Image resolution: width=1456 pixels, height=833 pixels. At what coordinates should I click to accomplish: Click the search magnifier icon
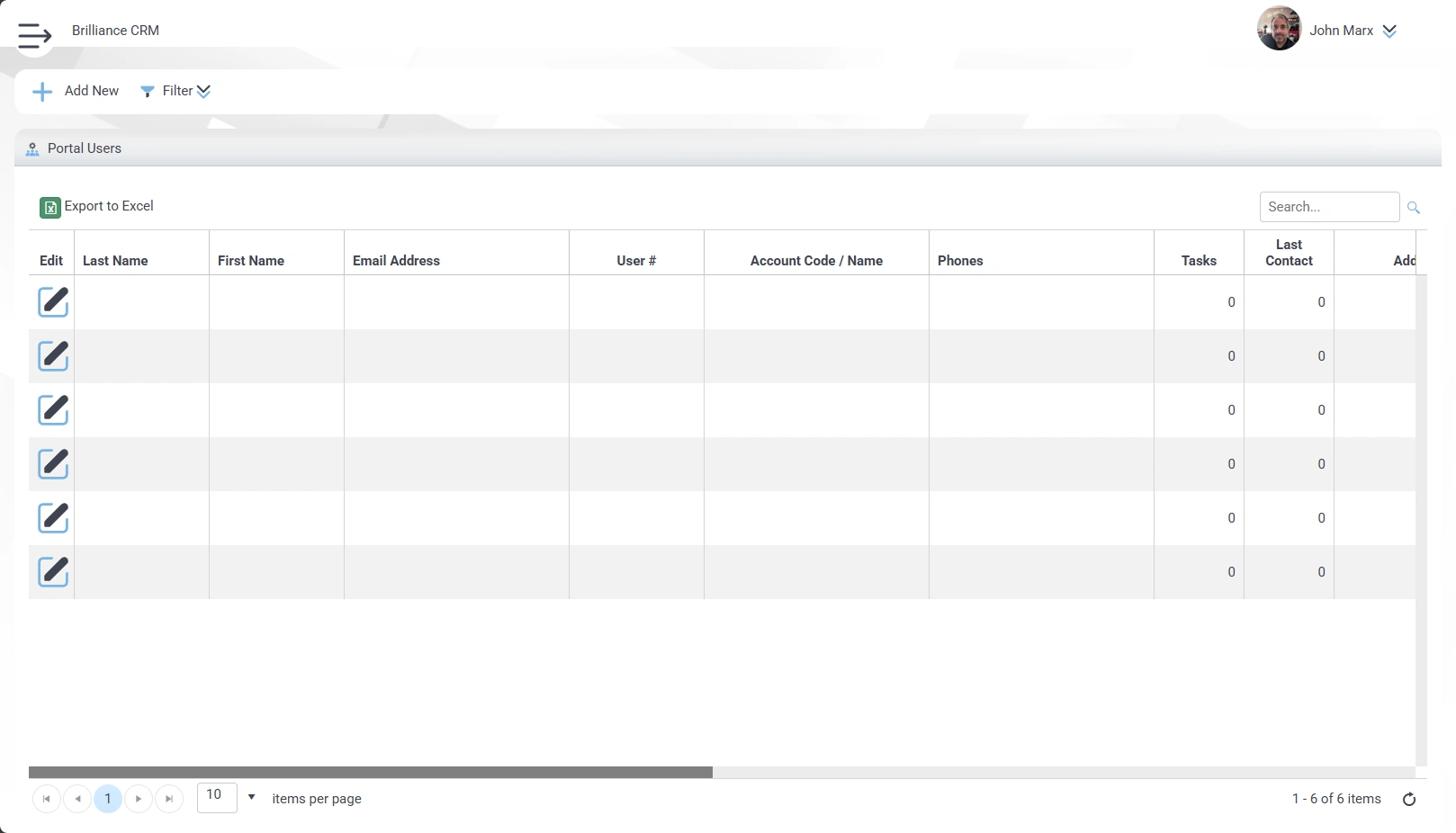pos(1414,208)
